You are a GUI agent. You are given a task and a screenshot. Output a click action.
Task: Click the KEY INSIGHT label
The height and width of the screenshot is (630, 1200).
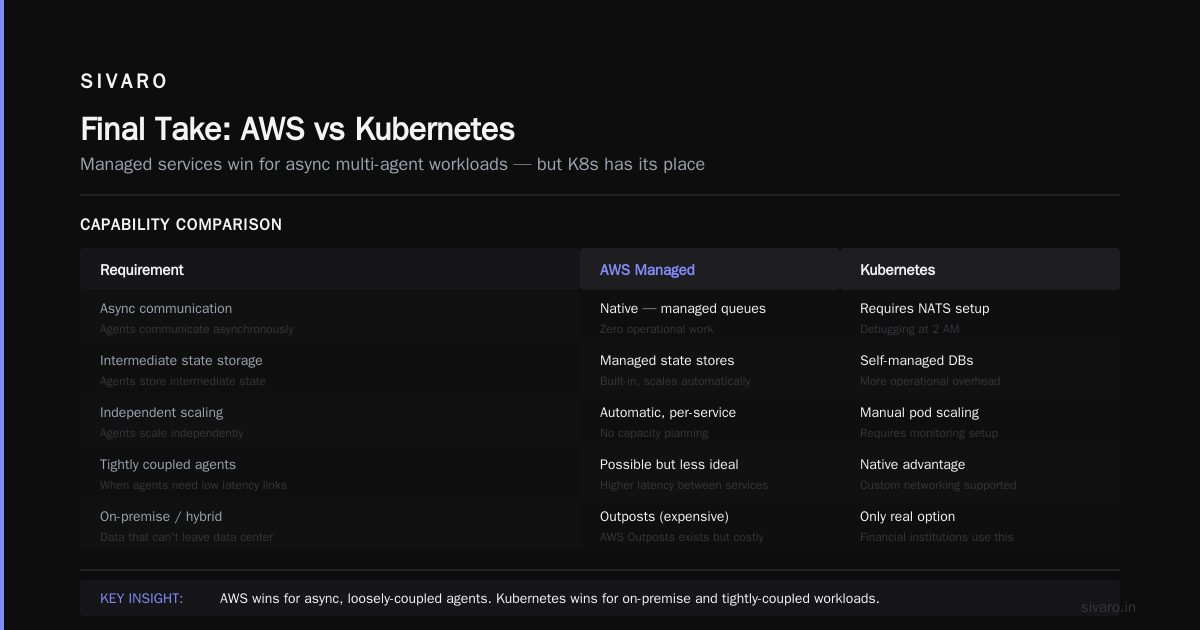click(x=141, y=598)
